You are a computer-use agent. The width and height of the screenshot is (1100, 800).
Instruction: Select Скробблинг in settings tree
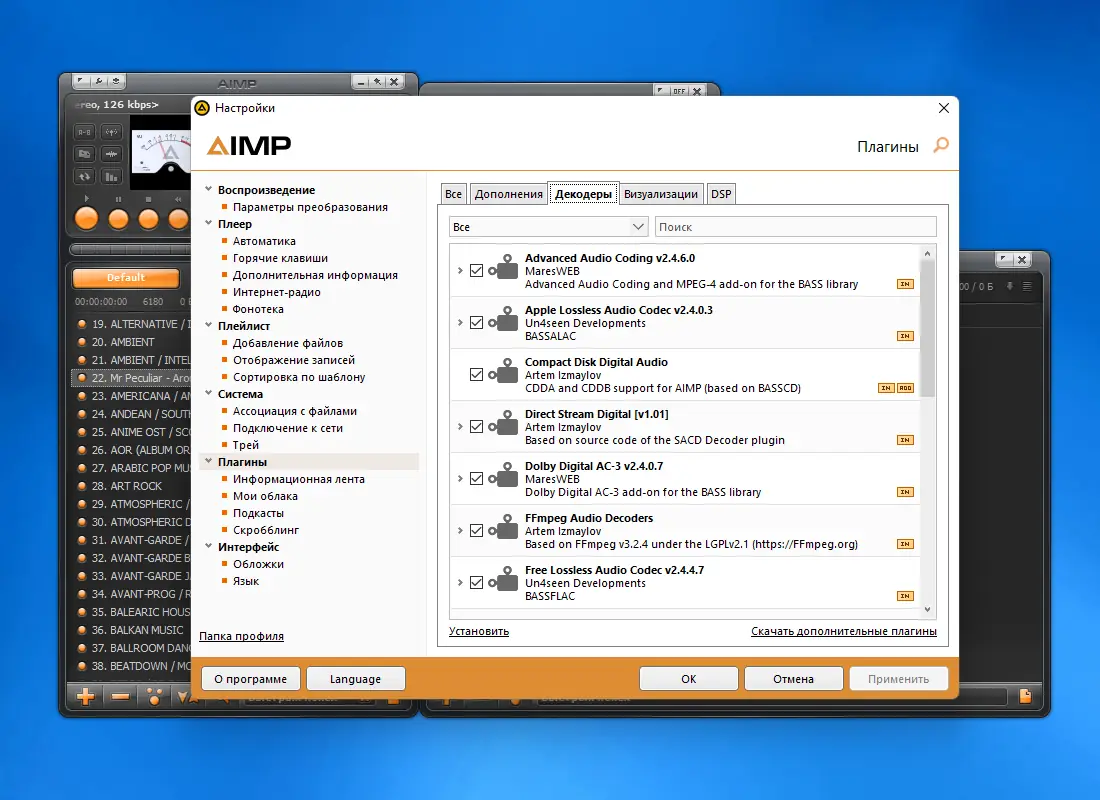pyautogui.click(x=266, y=530)
